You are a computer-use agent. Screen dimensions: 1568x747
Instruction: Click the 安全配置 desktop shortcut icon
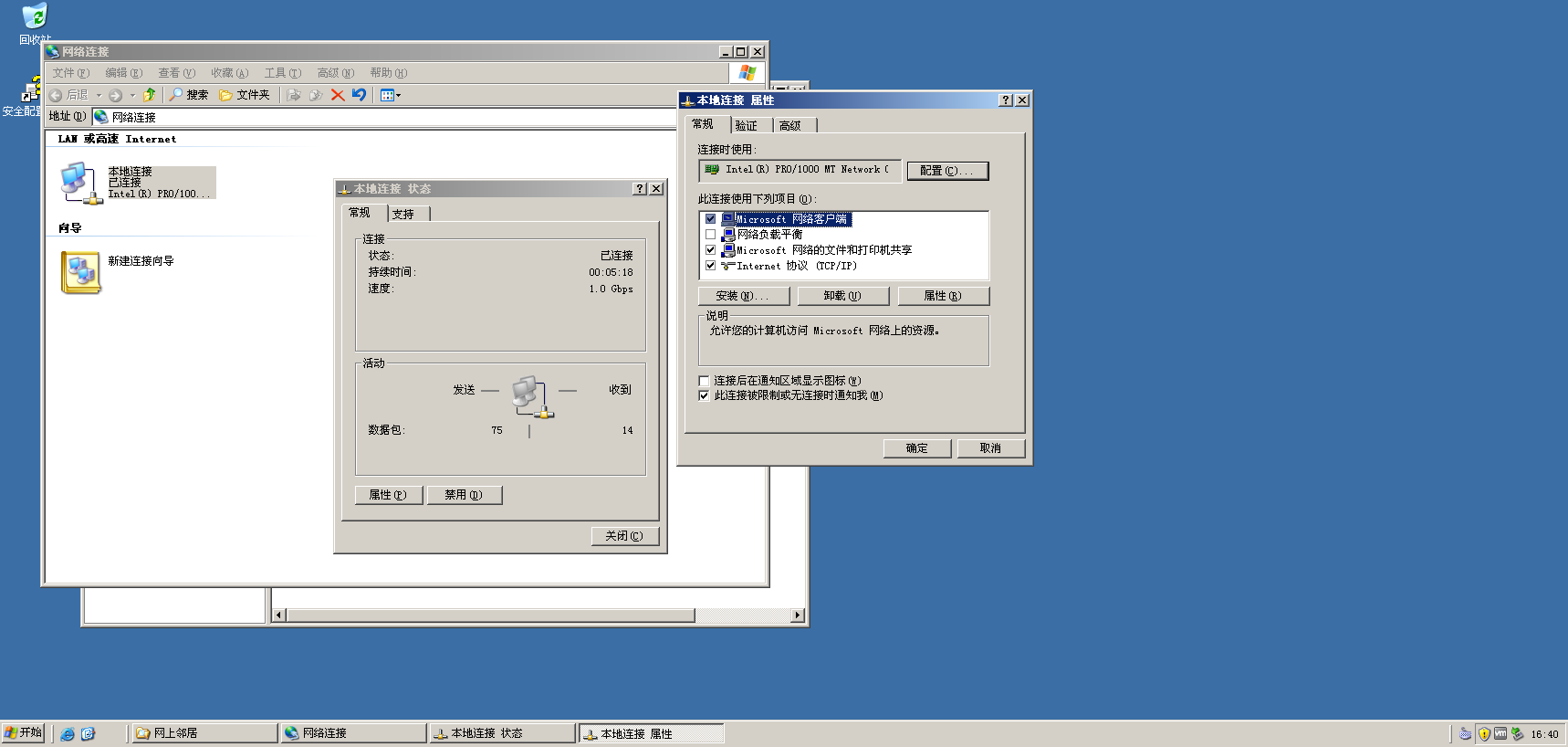pos(31,89)
